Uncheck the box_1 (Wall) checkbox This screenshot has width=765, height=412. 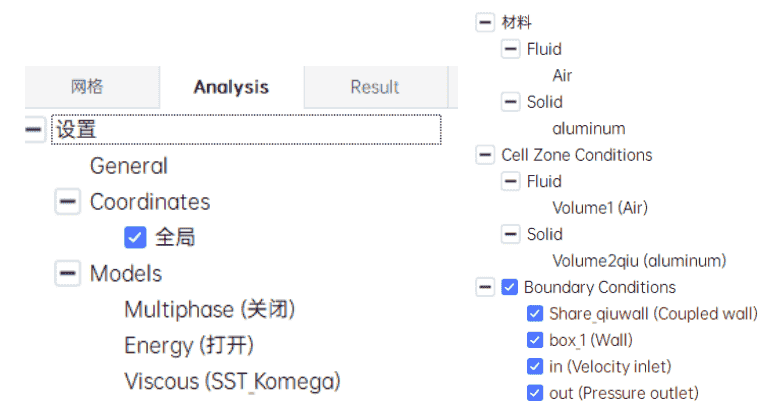[535, 340]
